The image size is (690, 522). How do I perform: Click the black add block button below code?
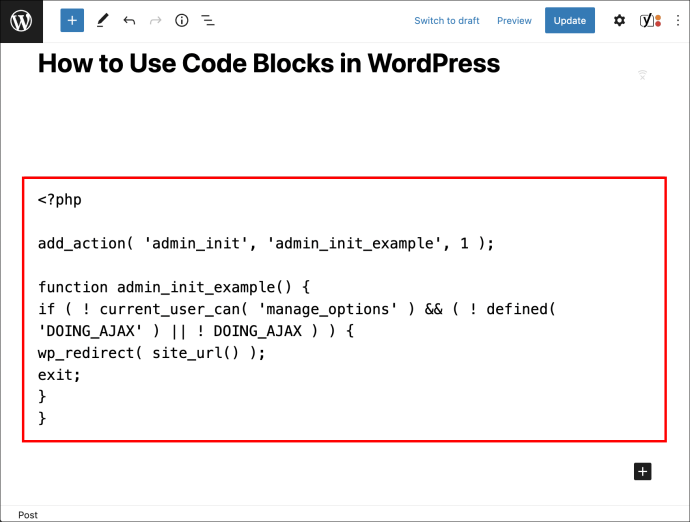pyautogui.click(x=642, y=471)
